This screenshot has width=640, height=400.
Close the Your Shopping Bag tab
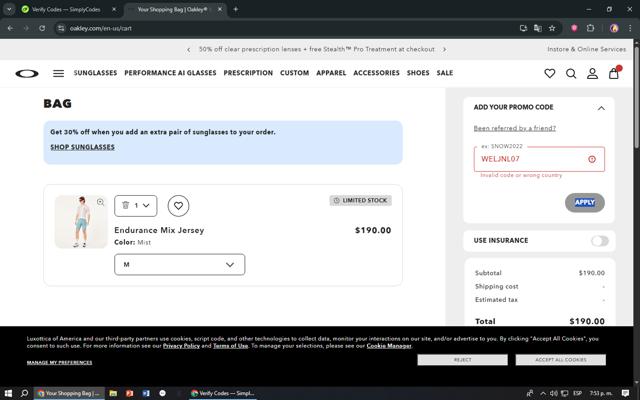[220, 9]
